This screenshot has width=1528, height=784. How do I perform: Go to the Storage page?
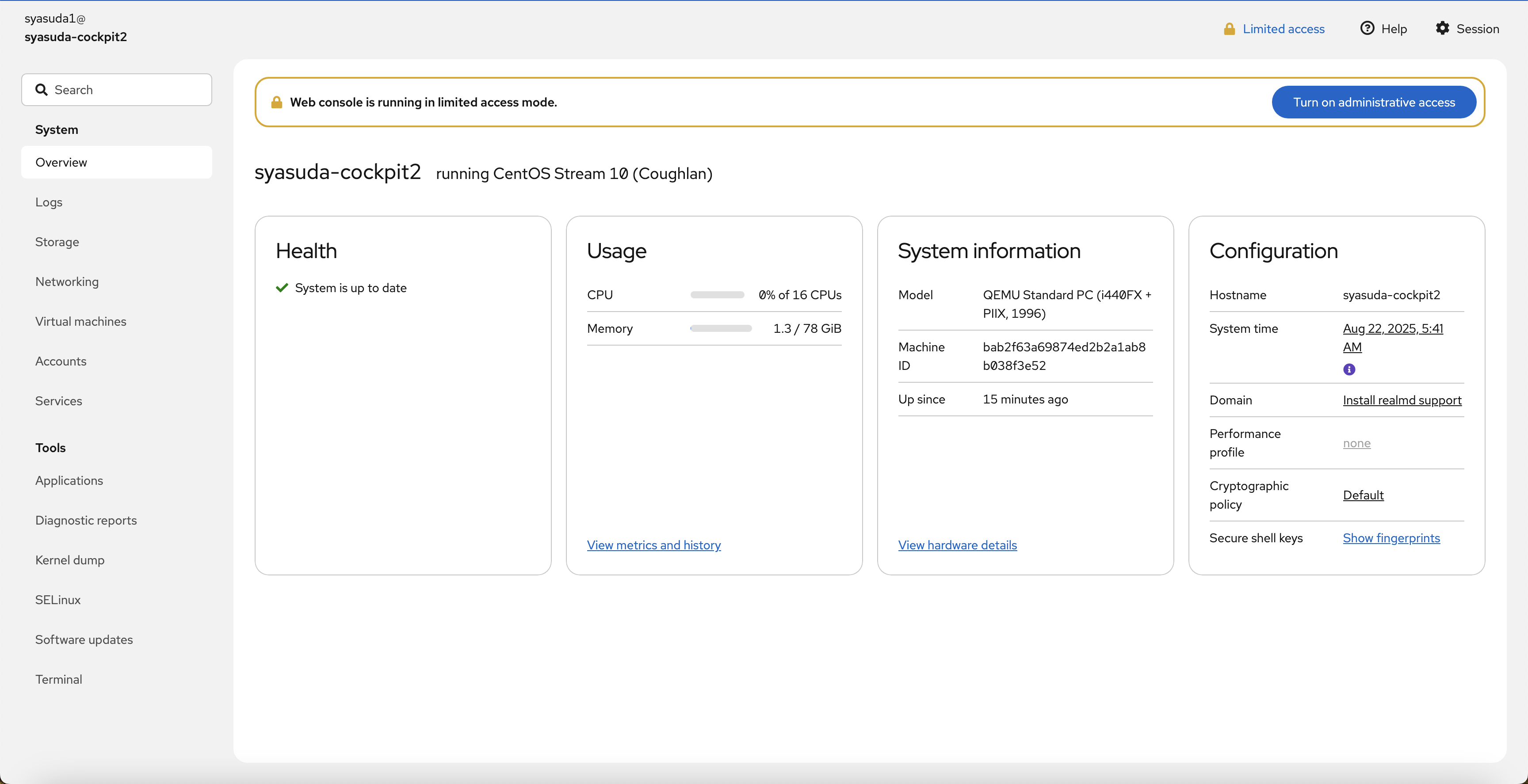57,242
